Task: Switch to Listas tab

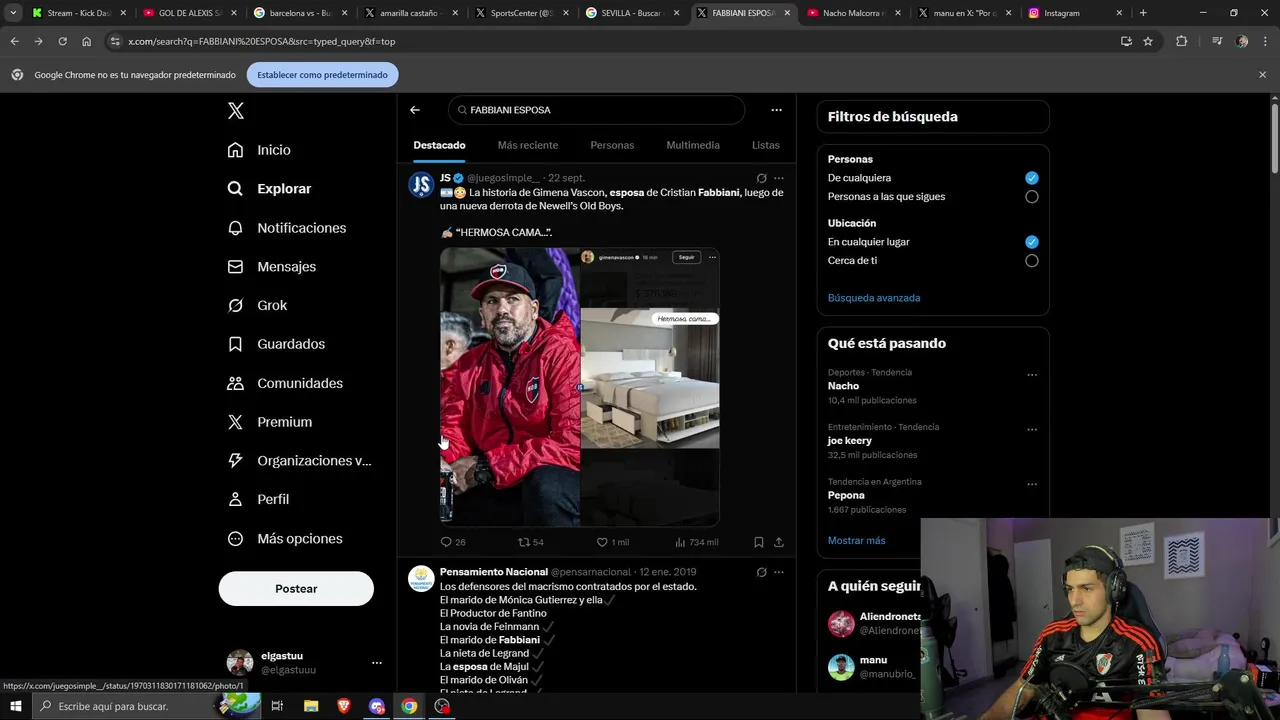Action: point(766,145)
